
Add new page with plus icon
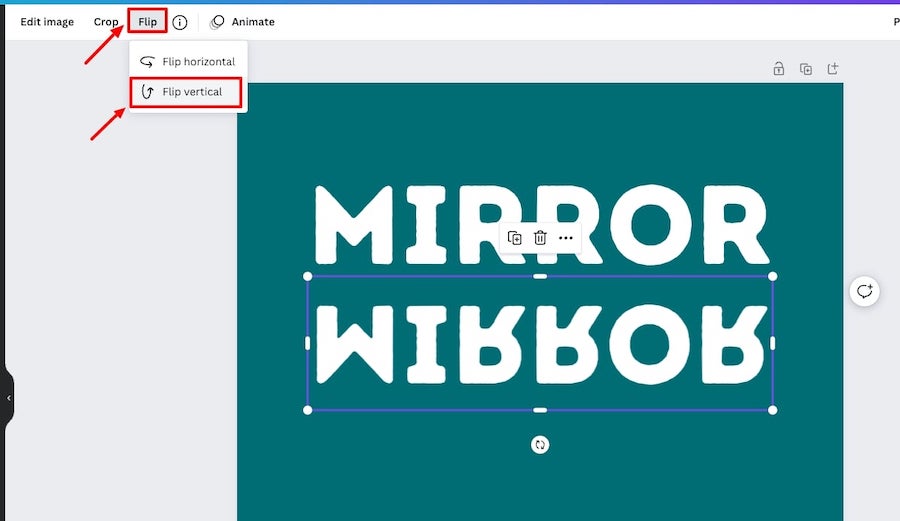point(833,69)
